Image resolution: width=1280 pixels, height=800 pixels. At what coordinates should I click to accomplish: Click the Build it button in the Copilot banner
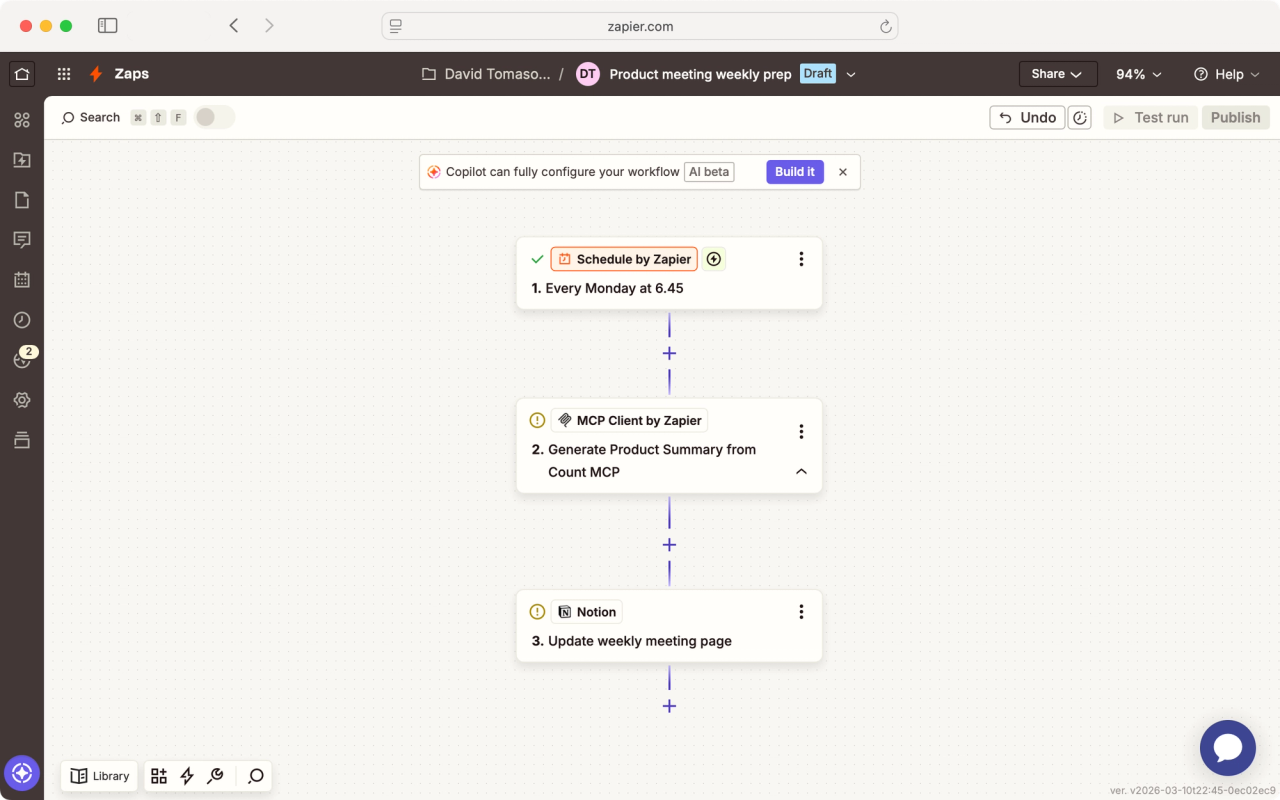pos(794,171)
